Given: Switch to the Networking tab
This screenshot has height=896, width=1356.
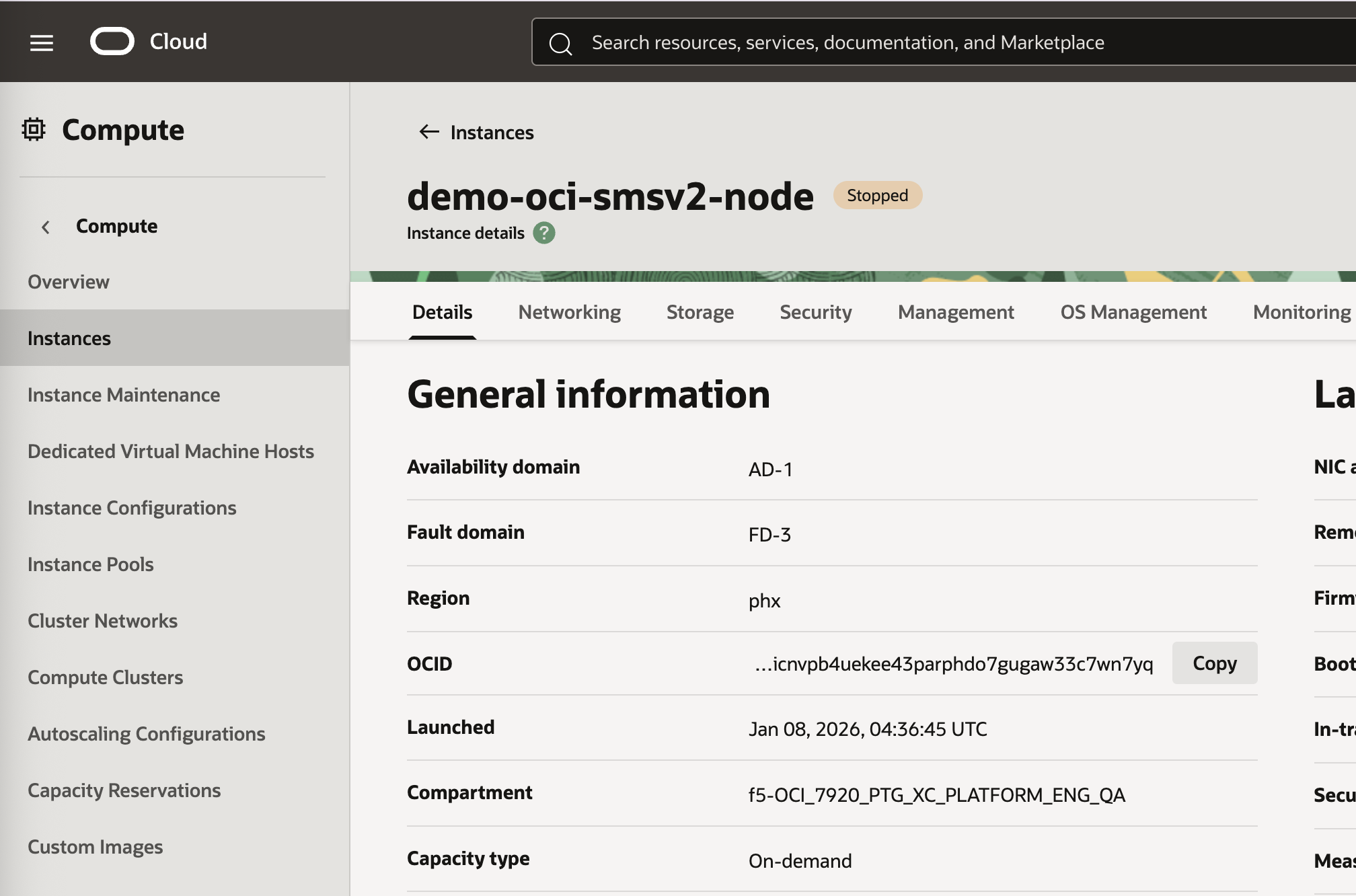Looking at the screenshot, I should click(x=568, y=311).
